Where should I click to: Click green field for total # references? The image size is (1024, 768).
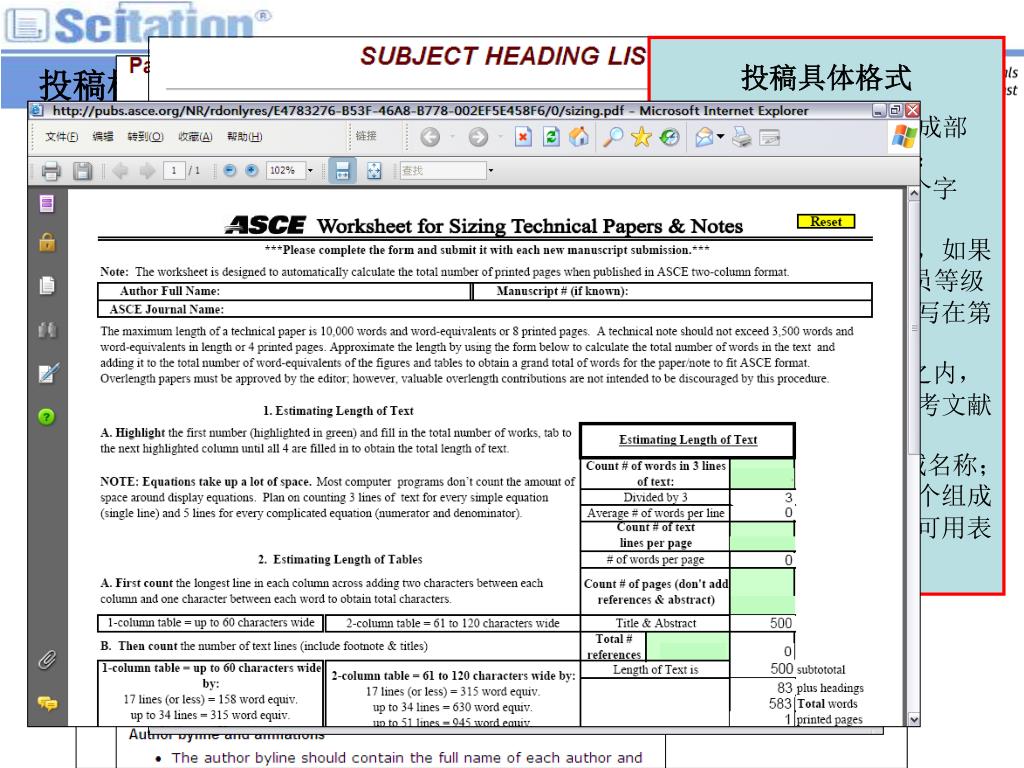[687, 647]
